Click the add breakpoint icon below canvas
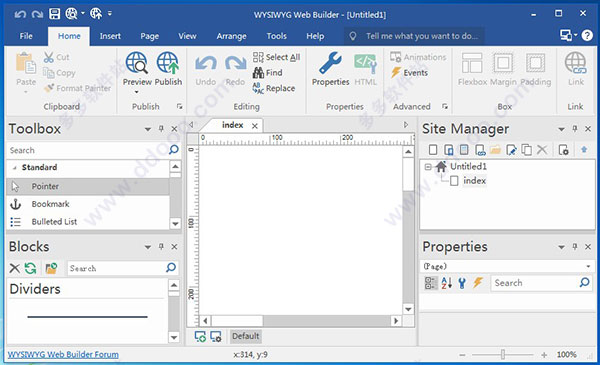 [200, 336]
